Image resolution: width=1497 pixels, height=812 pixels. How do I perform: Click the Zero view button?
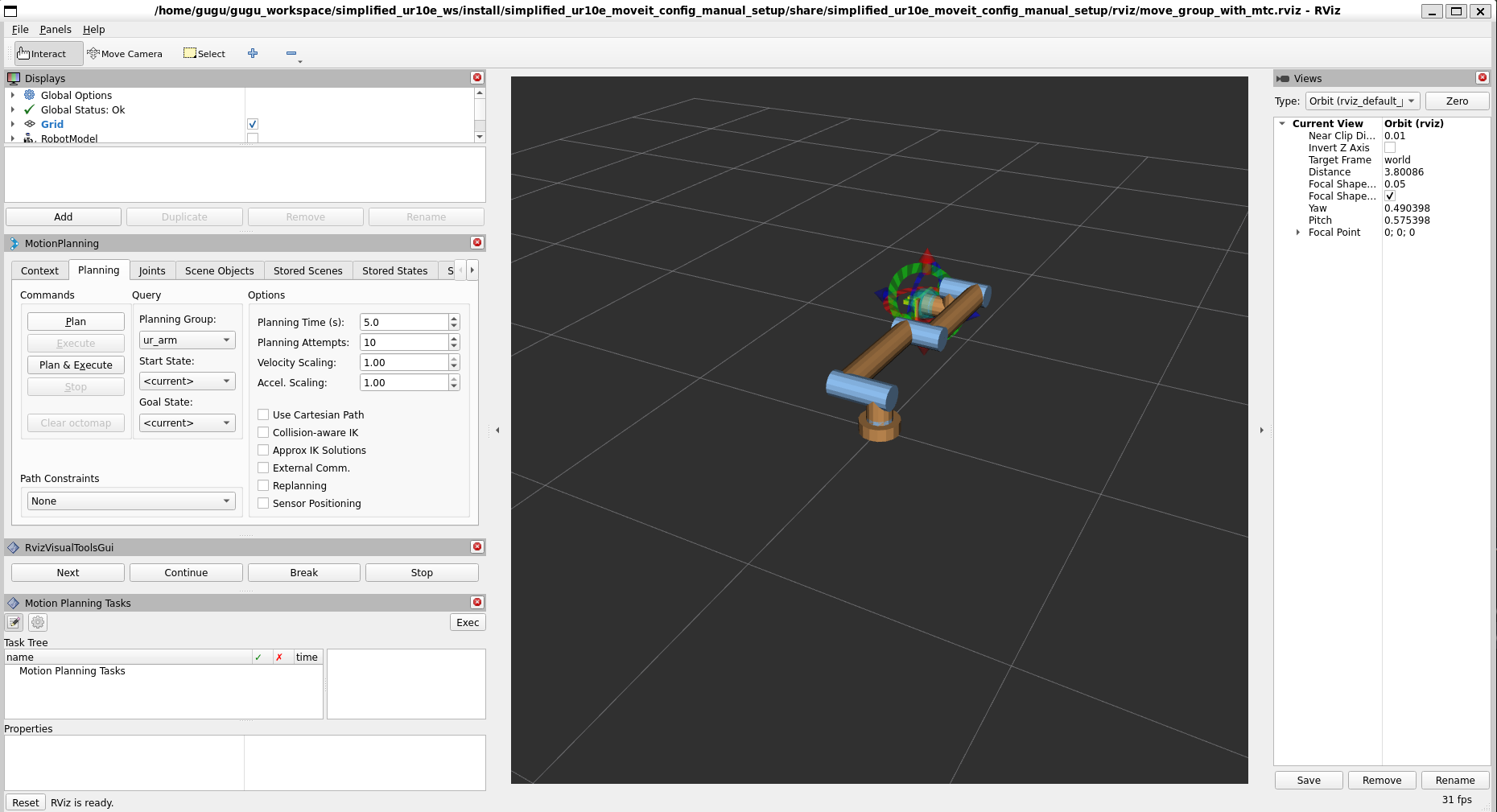pyautogui.click(x=1457, y=101)
